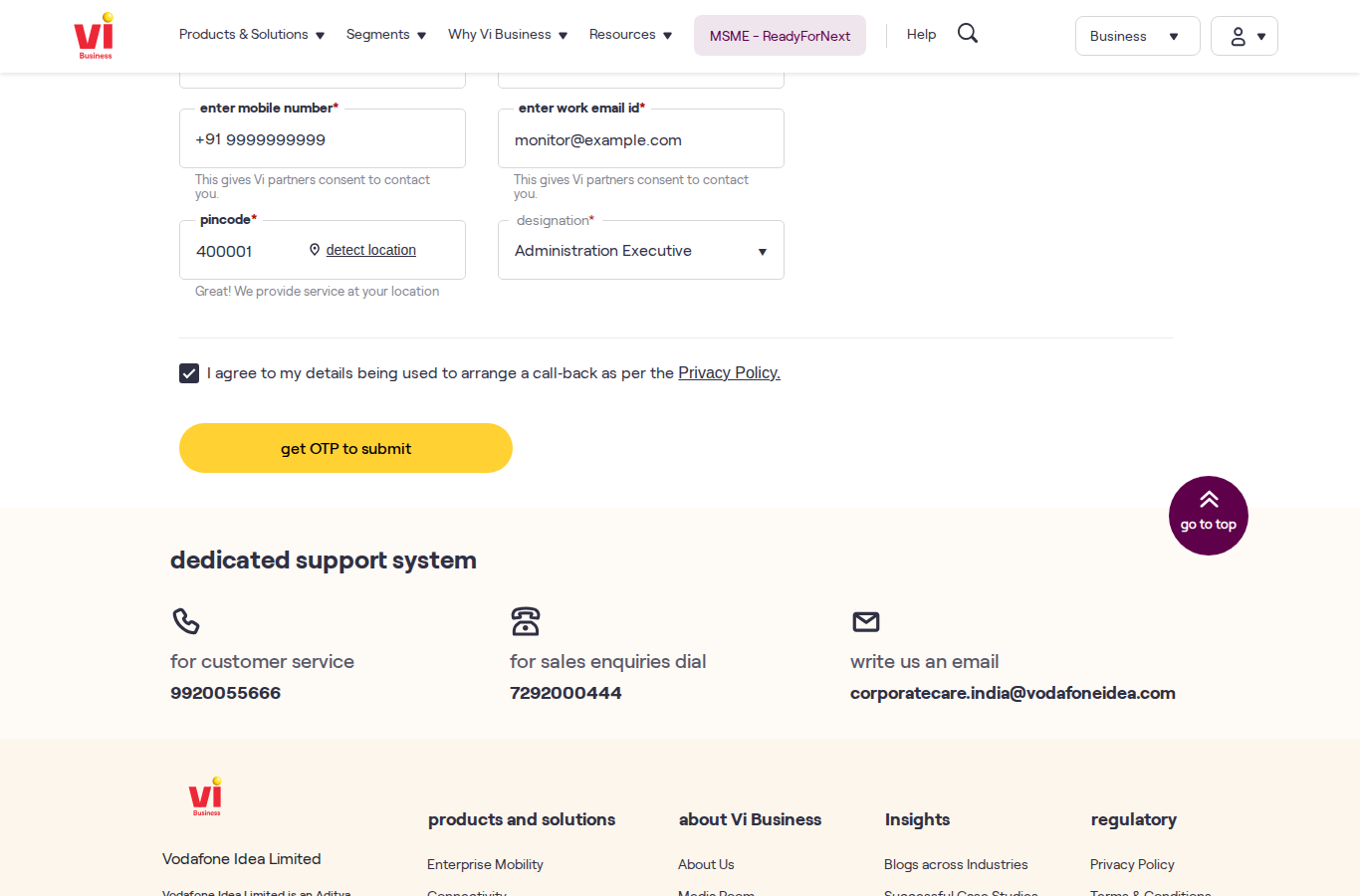Screen dimensions: 1360x896
Task: Click the work email id input field
Action: click(x=641, y=138)
